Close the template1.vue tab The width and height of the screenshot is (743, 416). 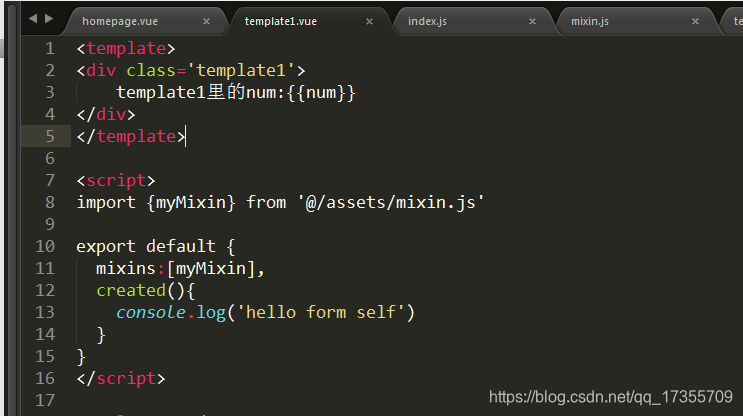[370, 21]
